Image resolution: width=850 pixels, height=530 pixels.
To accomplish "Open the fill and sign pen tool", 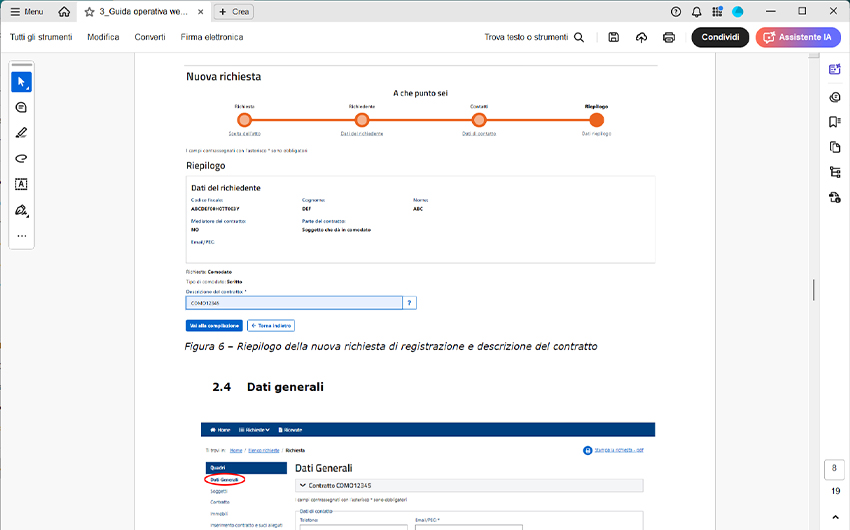I will pos(21,211).
